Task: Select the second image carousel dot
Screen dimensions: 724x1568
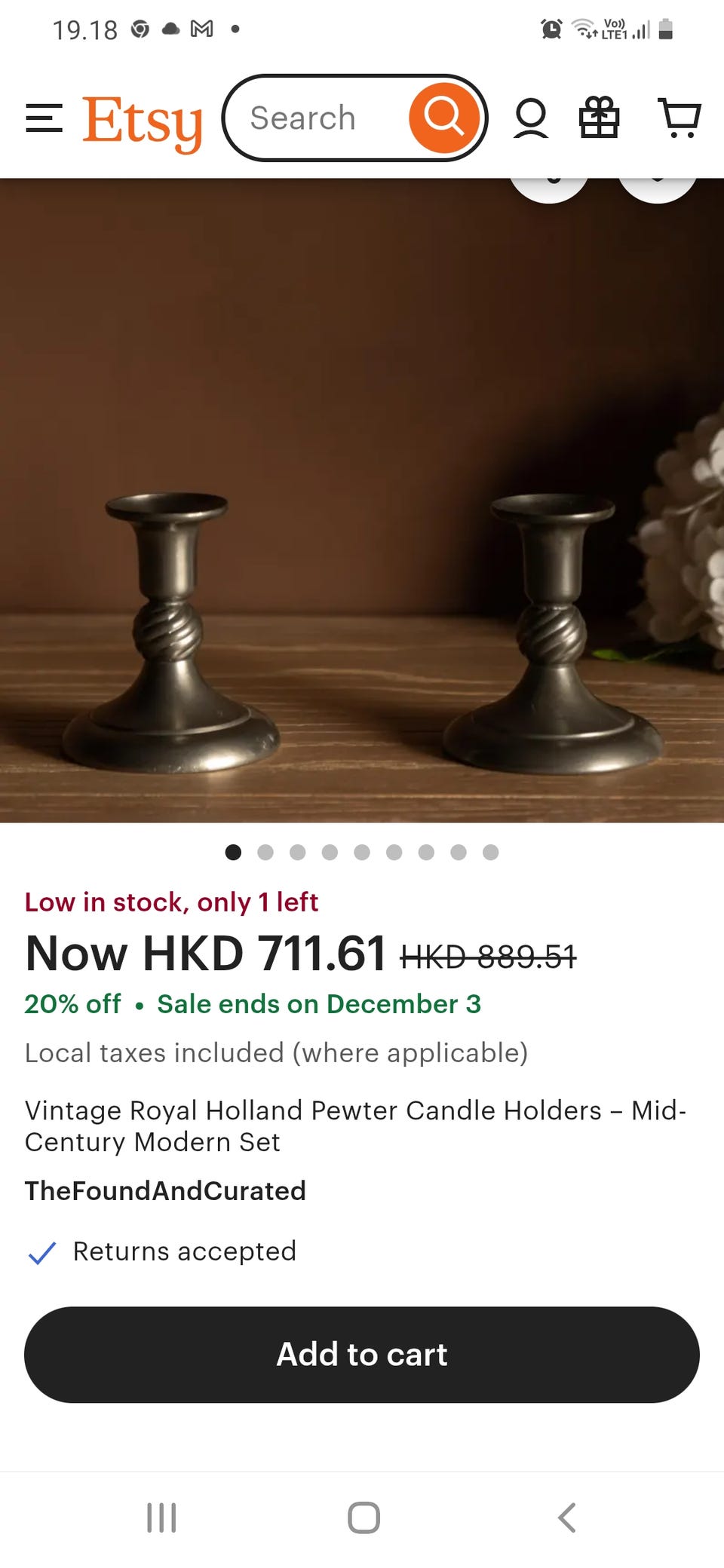Action: pos(265,852)
